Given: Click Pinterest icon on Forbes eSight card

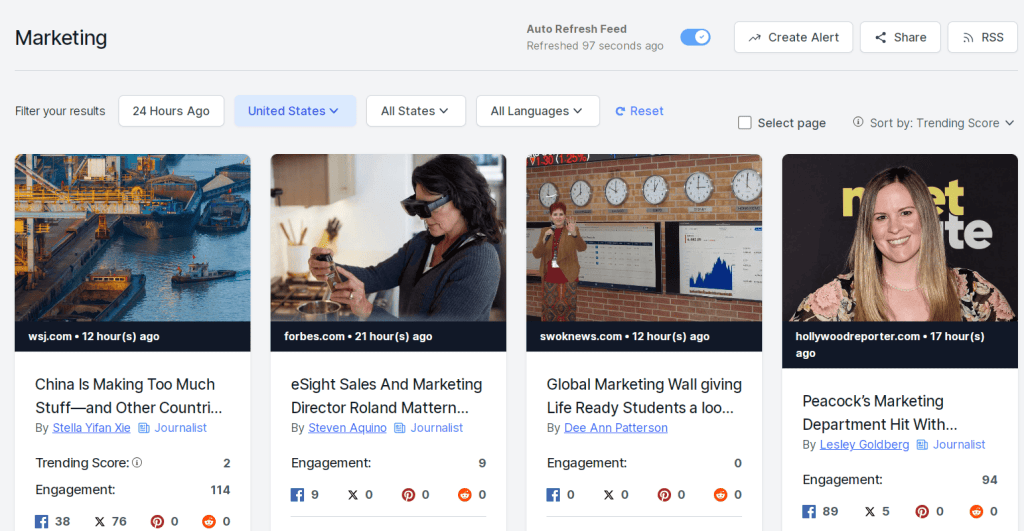Looking at the screenshot, I should (x=408, y=494).
